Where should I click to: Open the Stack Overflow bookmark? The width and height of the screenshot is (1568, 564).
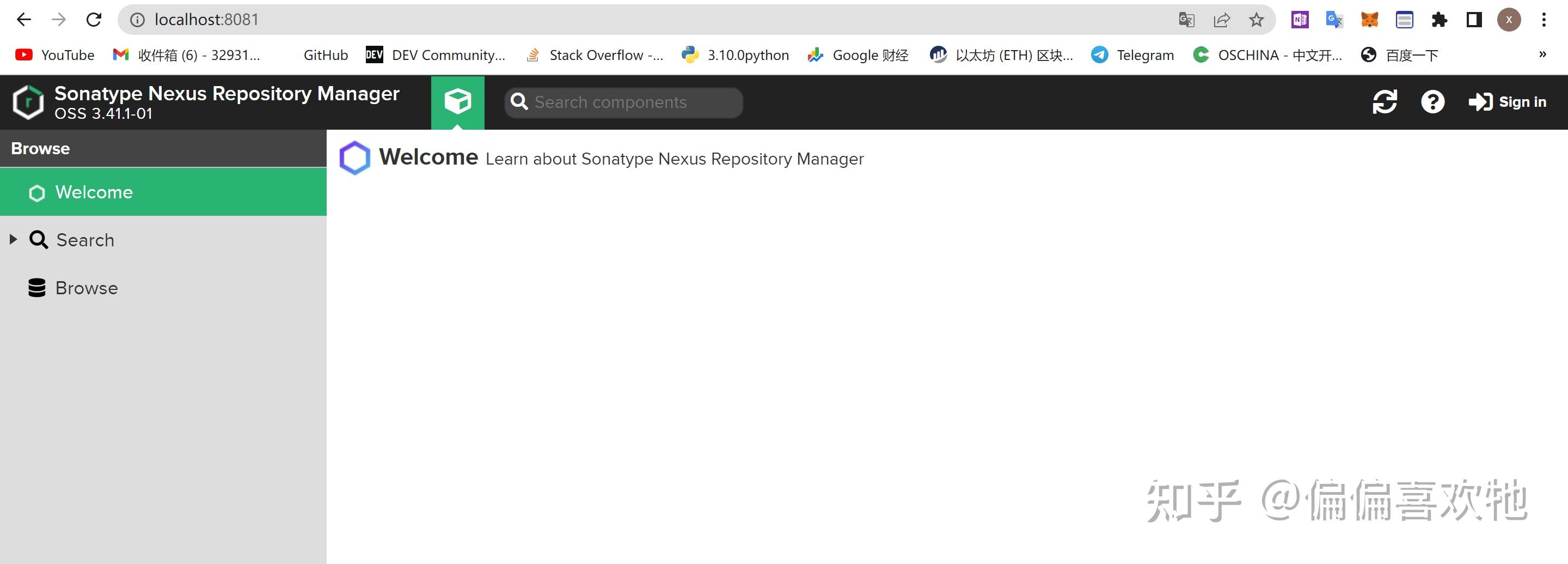click(x=593, y=55)
